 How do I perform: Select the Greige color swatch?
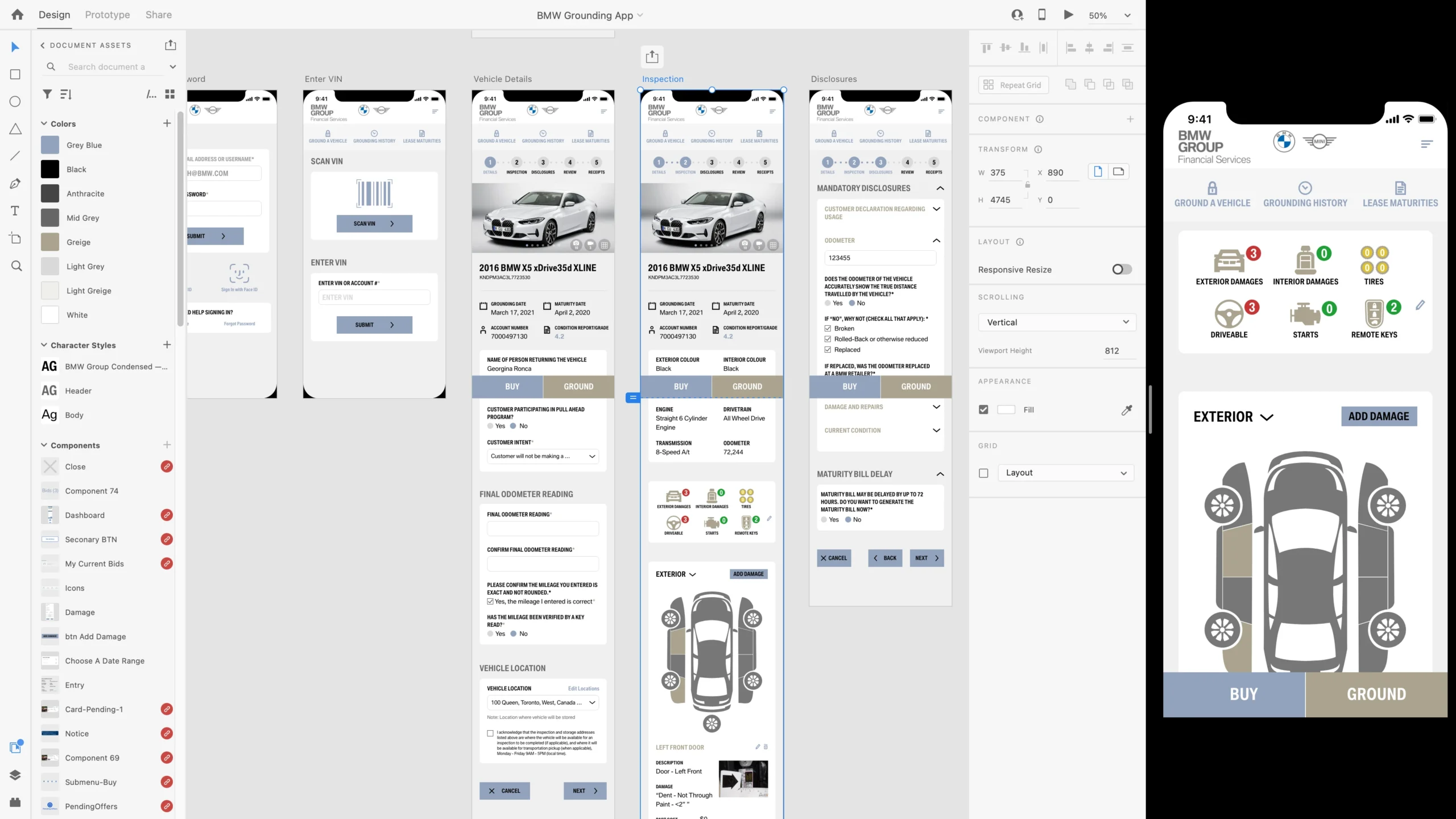tap(50, 242)
